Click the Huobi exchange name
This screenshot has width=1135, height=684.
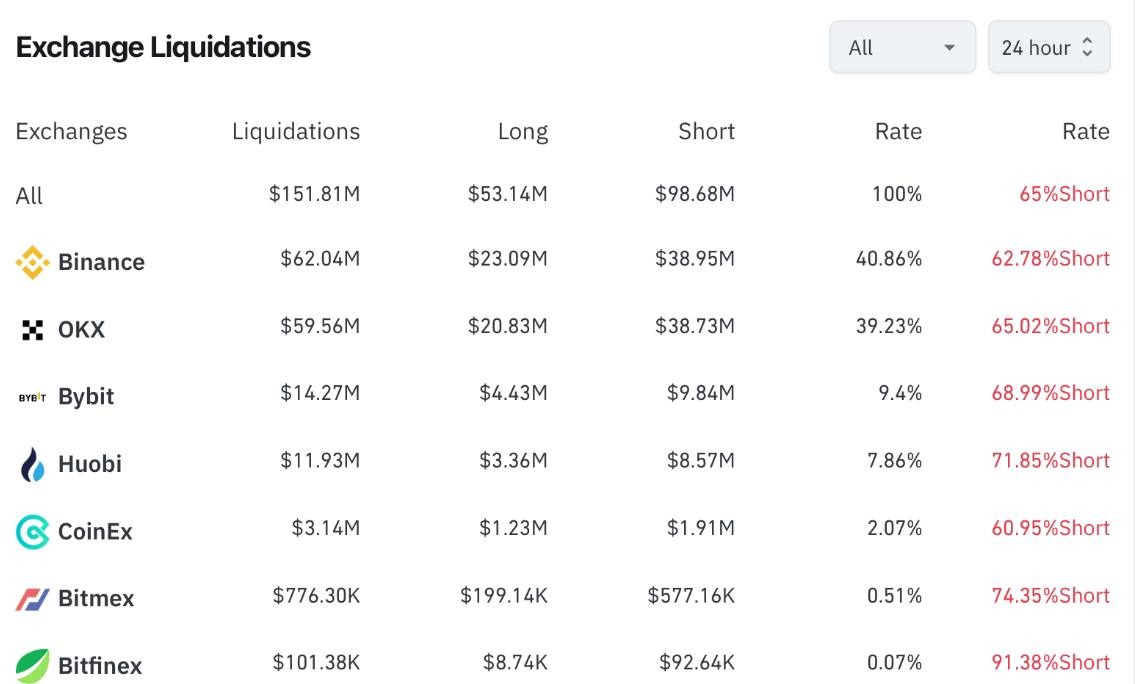[x=90, y=464]
